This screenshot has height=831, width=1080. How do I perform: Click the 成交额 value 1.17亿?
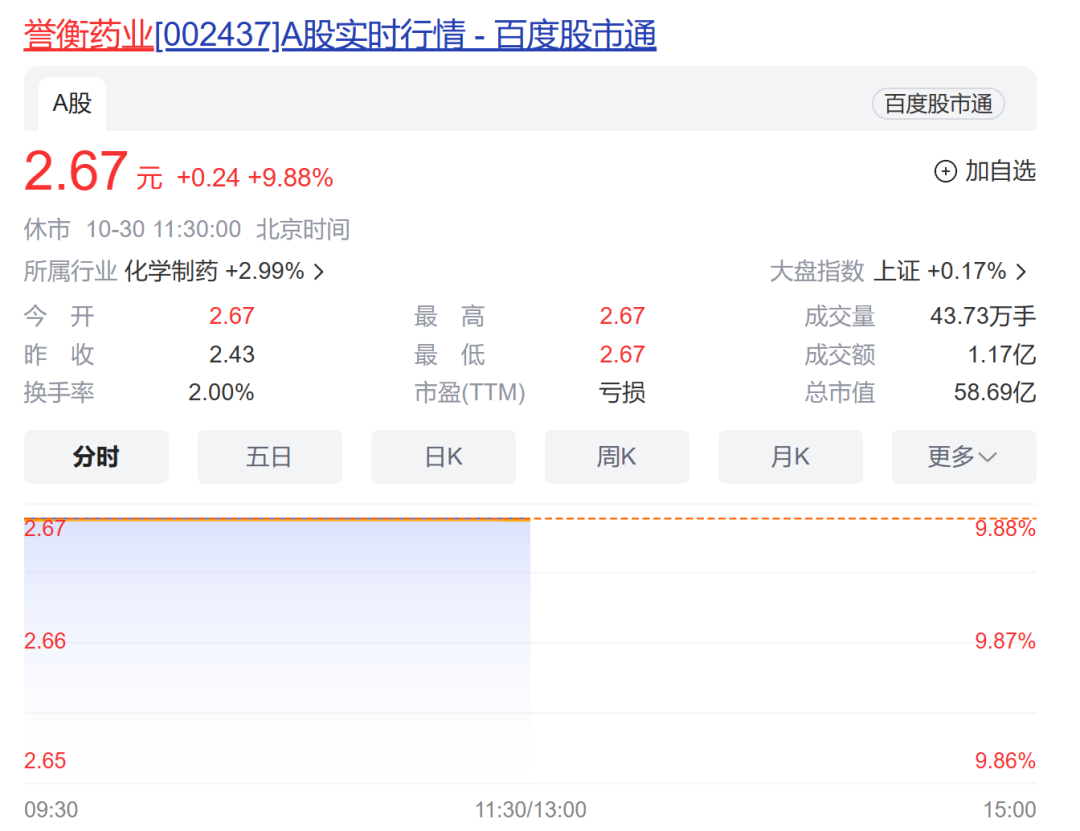(1001, 355)
